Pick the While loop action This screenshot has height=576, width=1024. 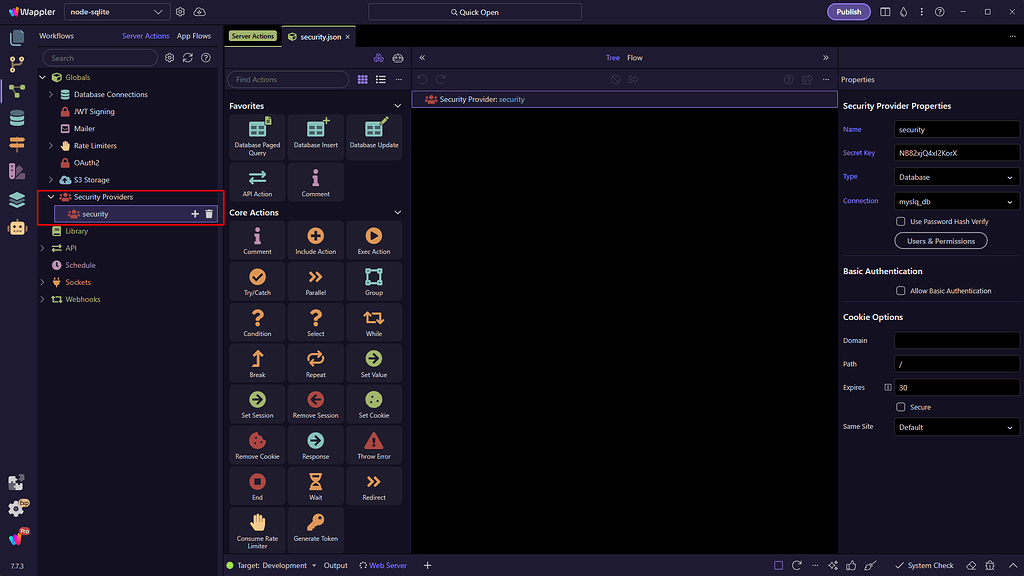pyautogui.click(x=374, y=323)
